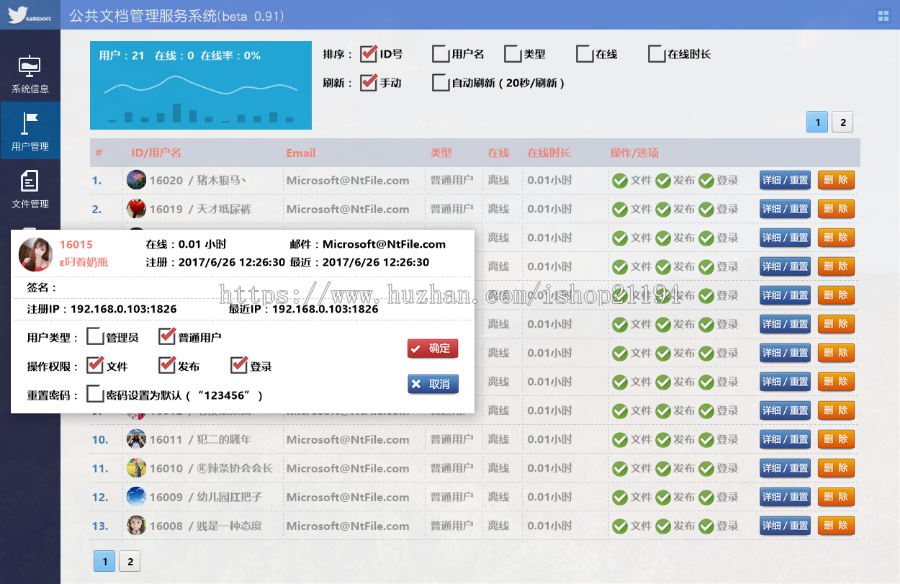
Task: Open the 系统信息 sidebar section
Action: pyautogui.click(x=30, y=74)
